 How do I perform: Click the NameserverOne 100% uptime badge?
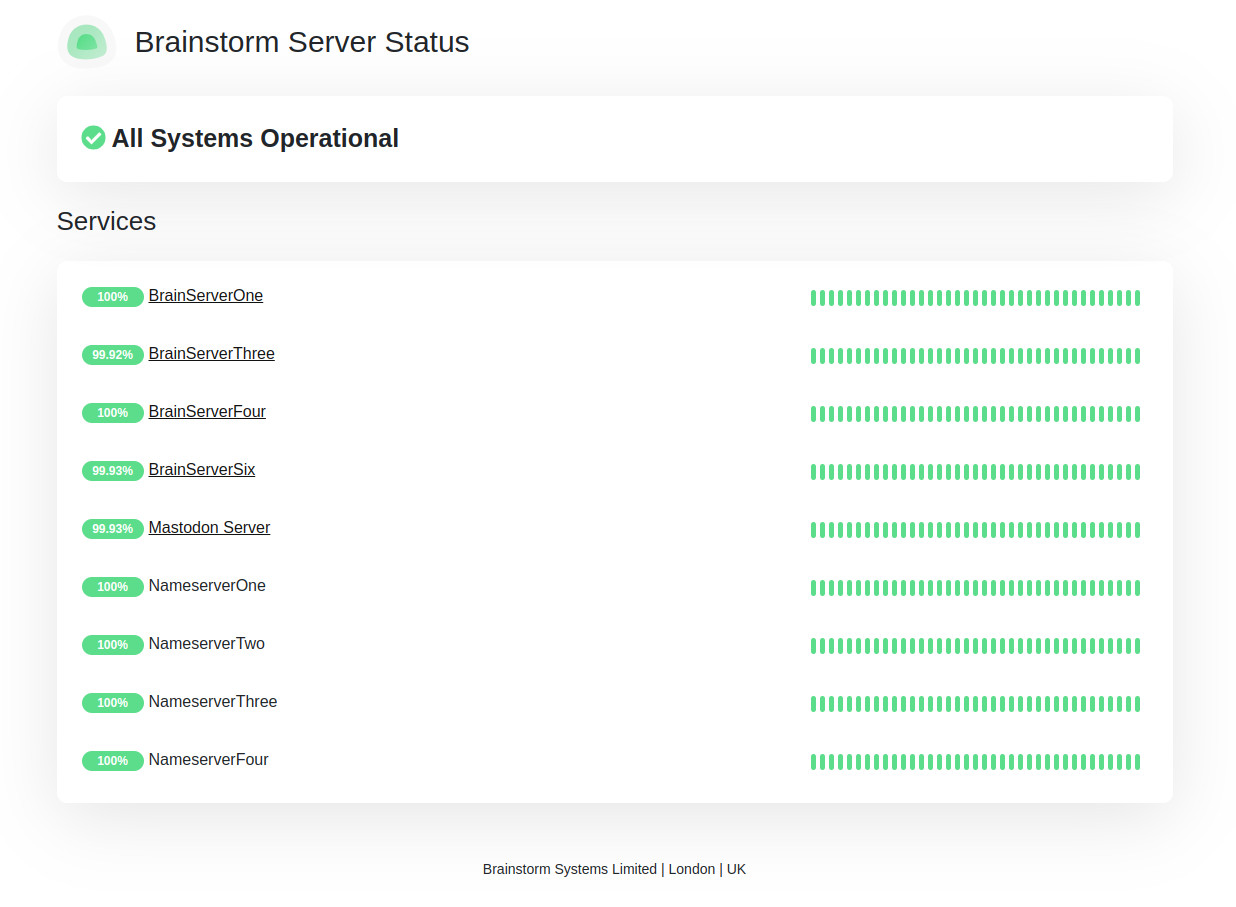113,587
